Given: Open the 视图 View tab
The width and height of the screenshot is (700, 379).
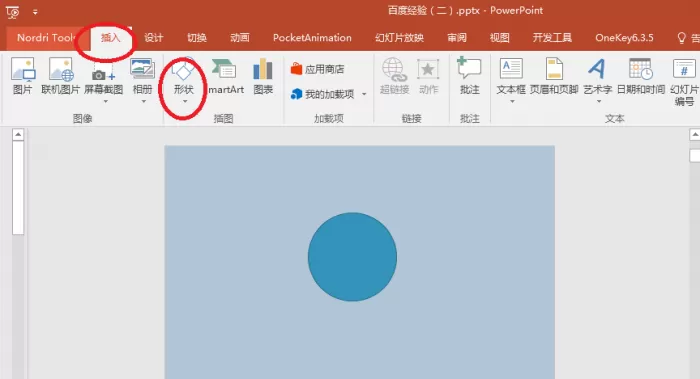Looking at the screenshot, I should click(x=500, y=38).
